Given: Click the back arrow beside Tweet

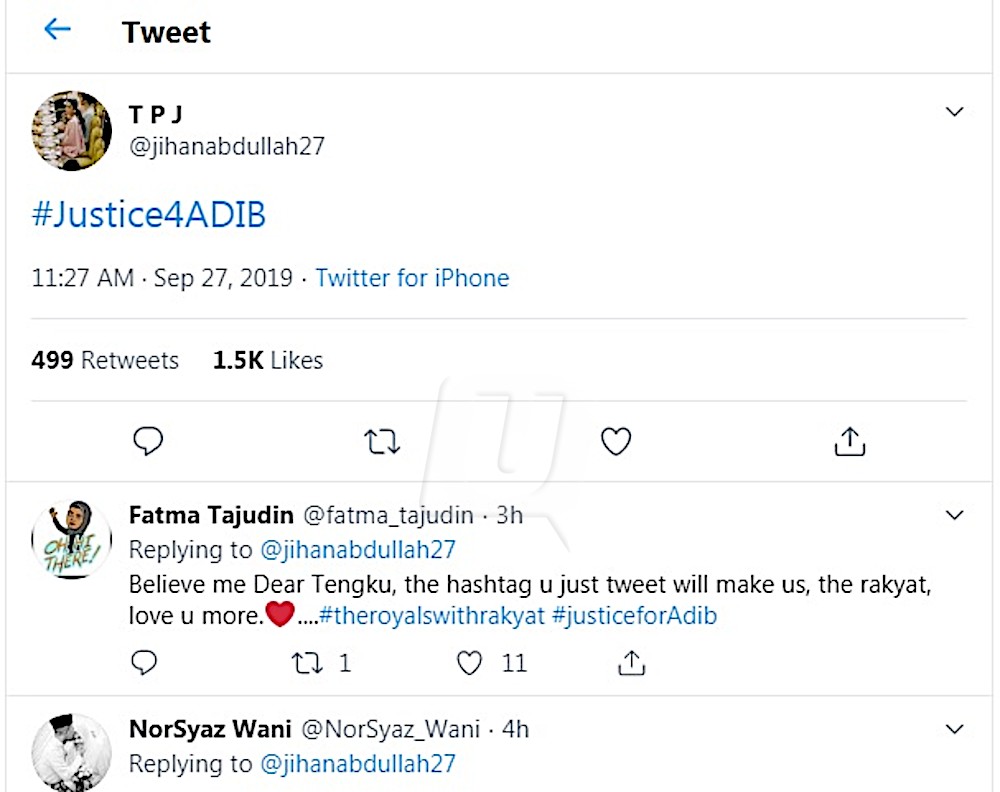Looking at the screenshot, I should click(58, 29).
